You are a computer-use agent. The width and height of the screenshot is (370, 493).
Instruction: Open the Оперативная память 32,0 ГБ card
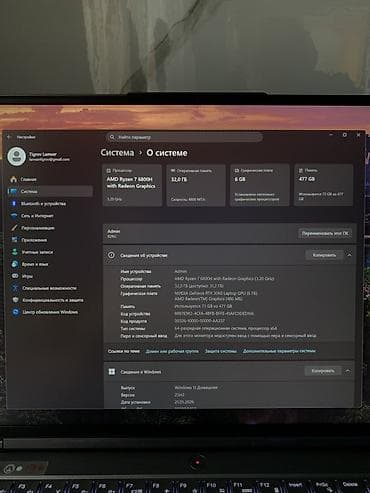196,185
